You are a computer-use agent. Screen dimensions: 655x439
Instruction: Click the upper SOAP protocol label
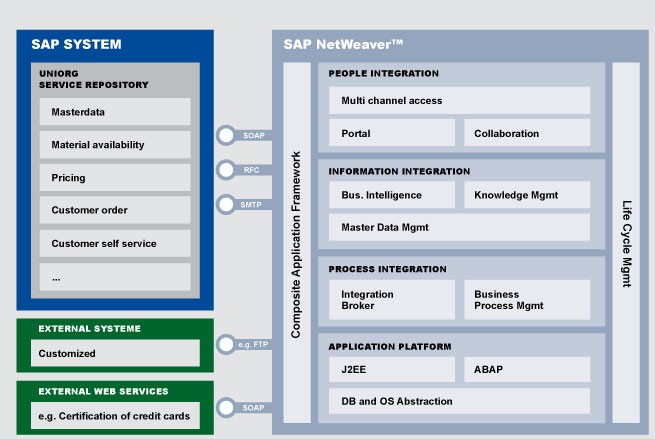point(254,136)
